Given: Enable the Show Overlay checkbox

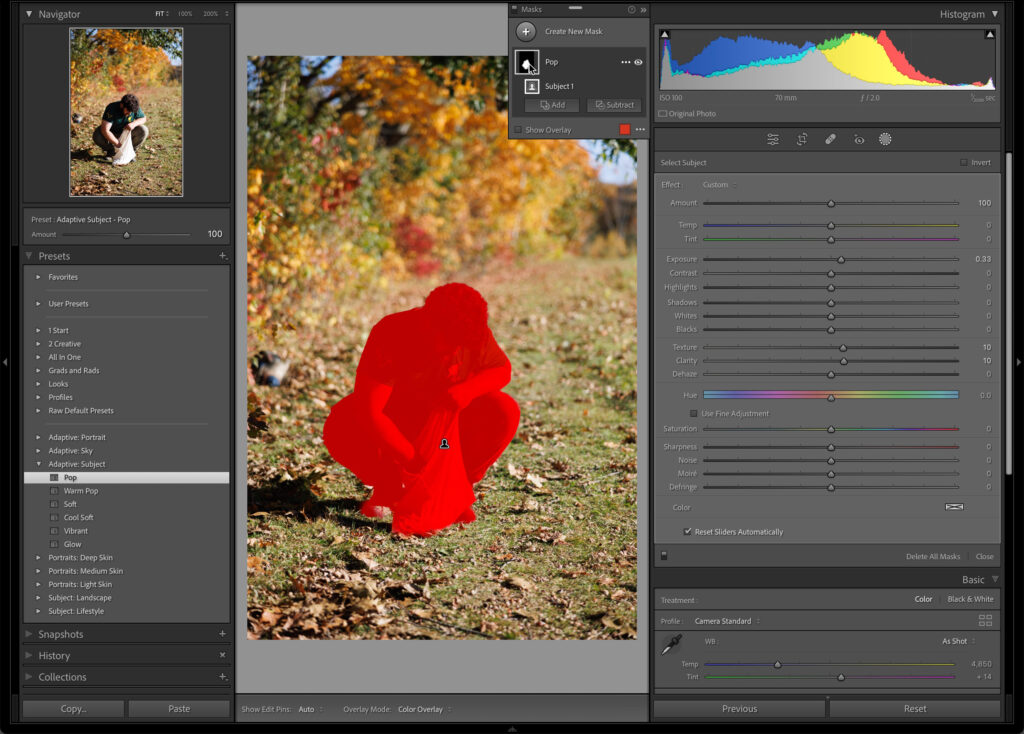Looking at the screenshot, I should coord(518,130).
